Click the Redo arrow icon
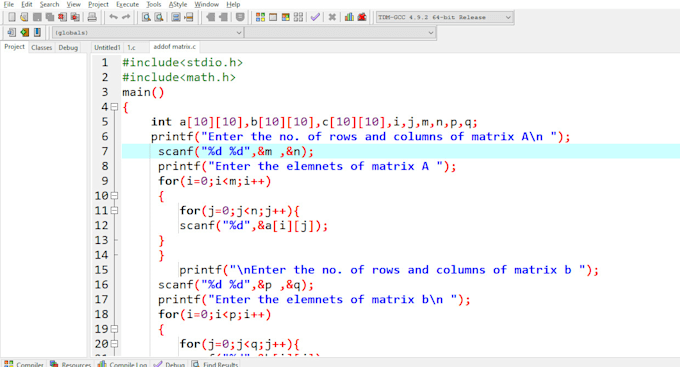Viewport: 680px width, 367px height. [126, 17]
